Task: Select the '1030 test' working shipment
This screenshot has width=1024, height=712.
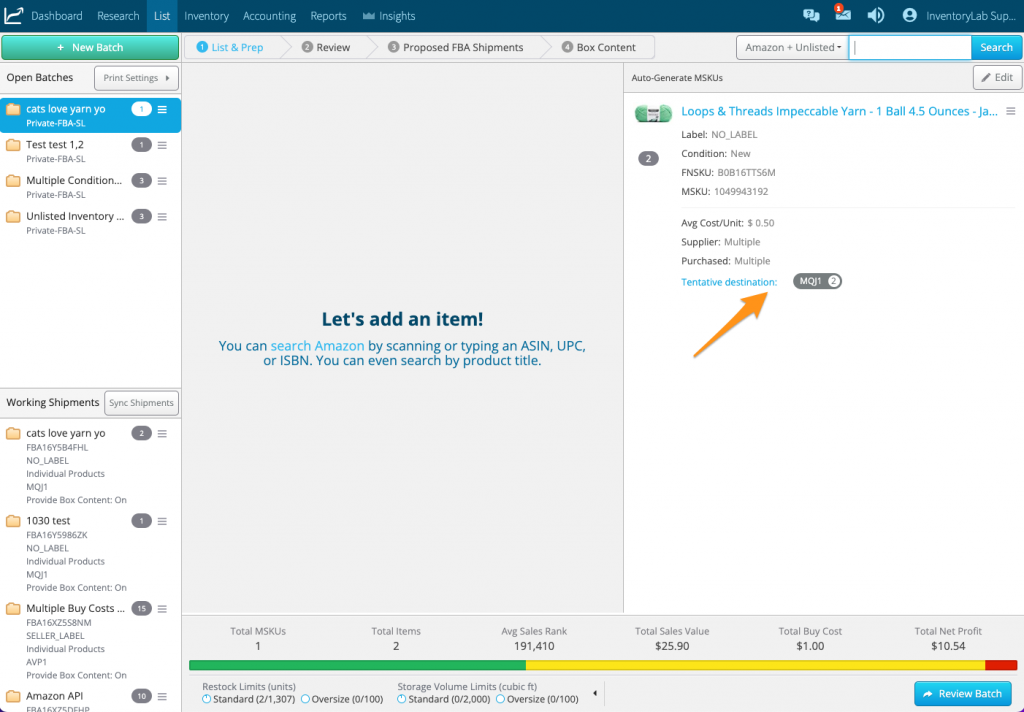Action: 91,554
